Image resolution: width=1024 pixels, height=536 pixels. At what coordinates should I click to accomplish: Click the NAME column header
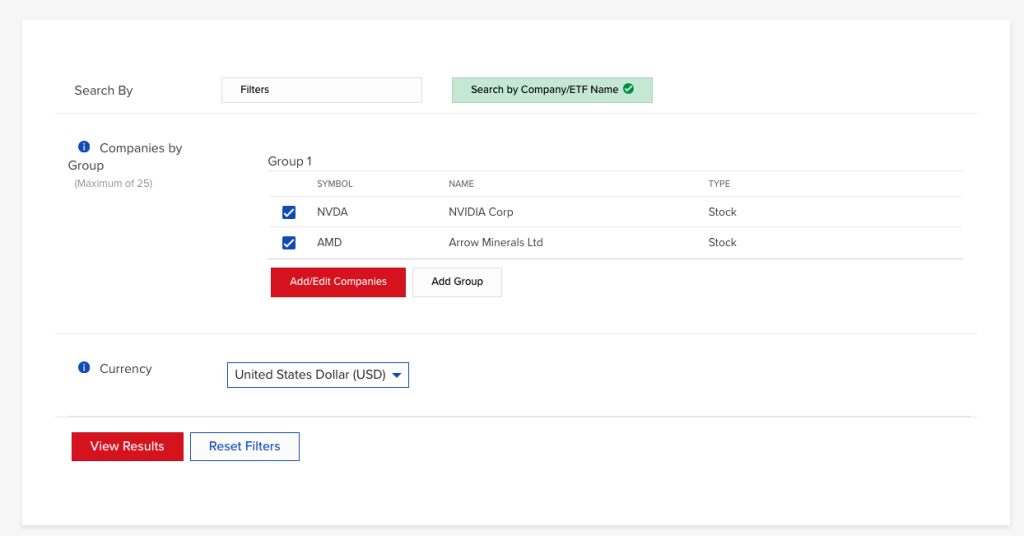tap(461, 184)
